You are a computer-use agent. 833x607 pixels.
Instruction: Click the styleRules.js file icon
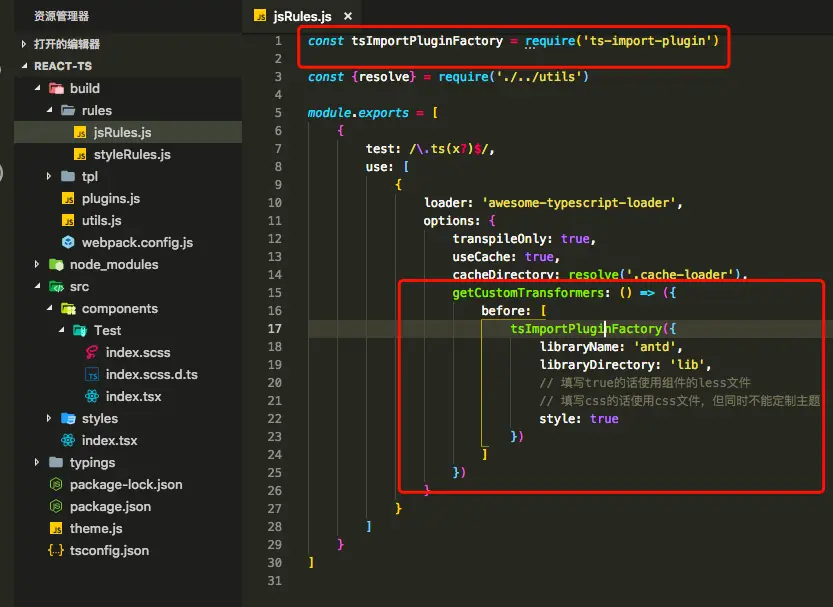[x=80, y=155]
